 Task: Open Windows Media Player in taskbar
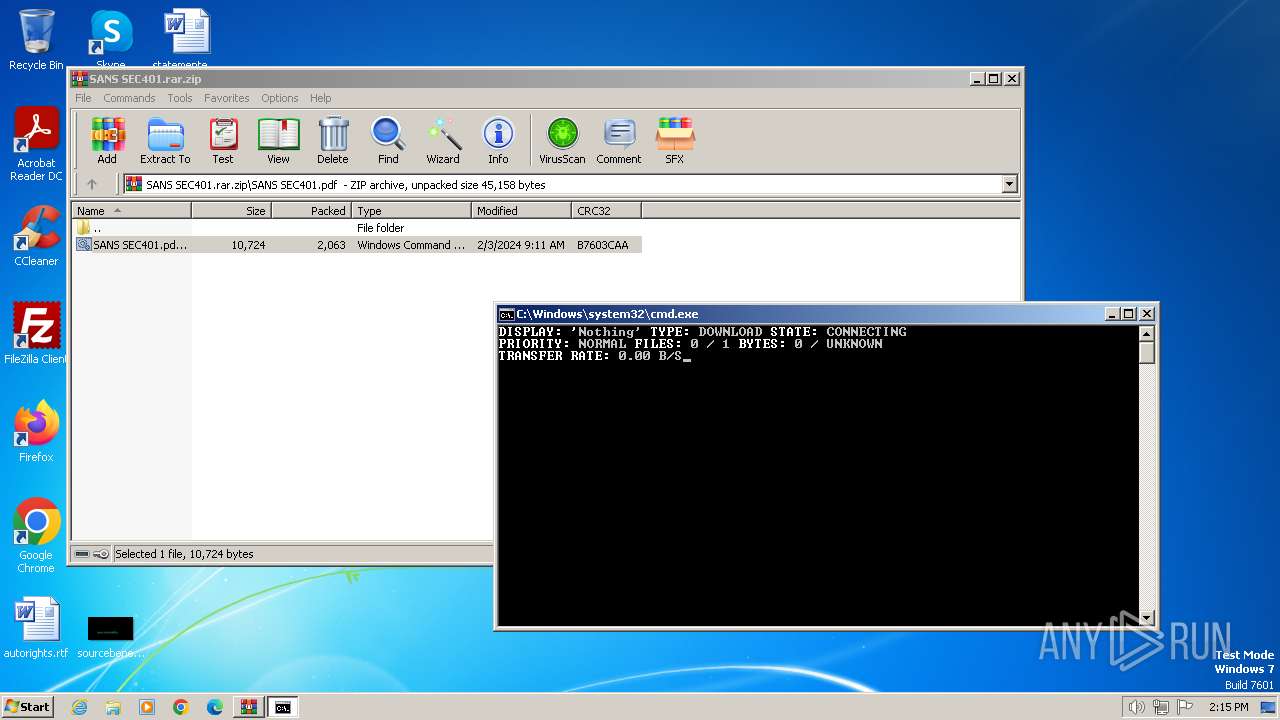(x=147, y=707)
